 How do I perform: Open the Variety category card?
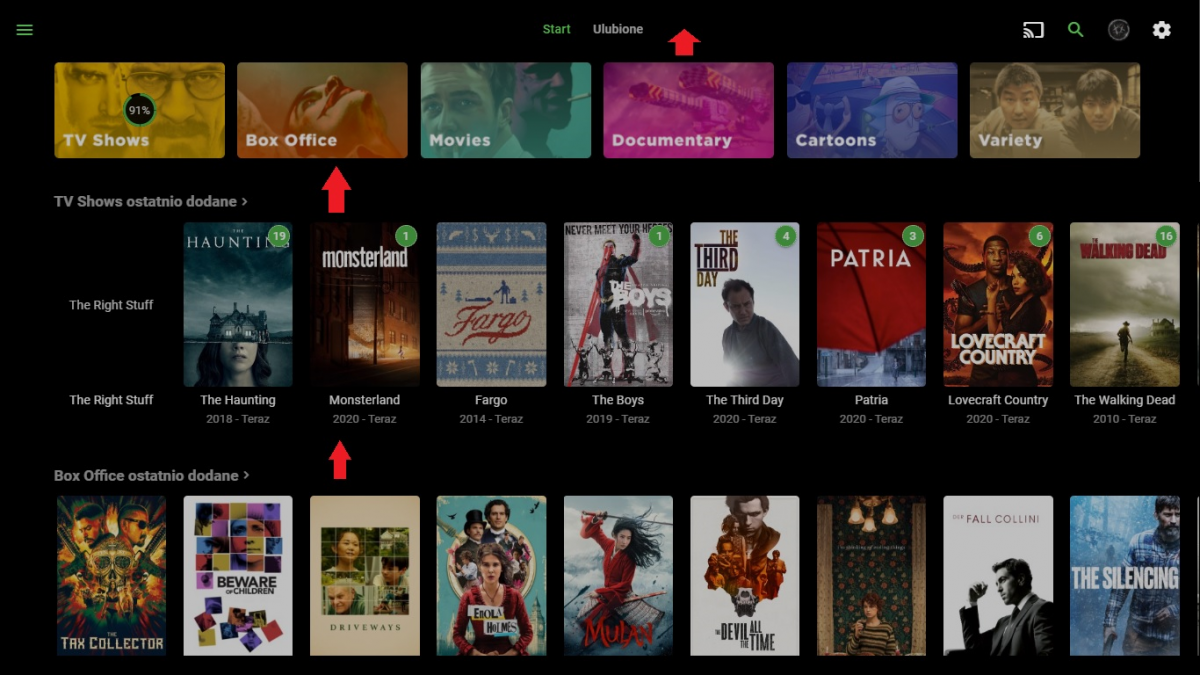[x=1055, y=110]
